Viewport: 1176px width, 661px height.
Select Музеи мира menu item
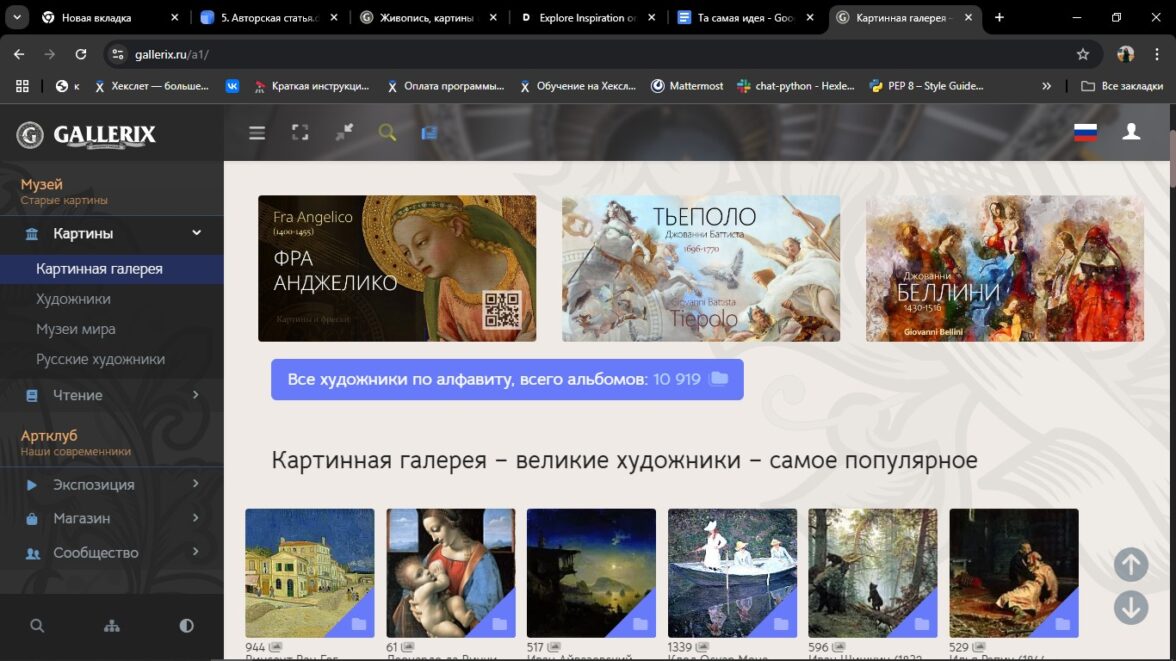tap(76, 329)
